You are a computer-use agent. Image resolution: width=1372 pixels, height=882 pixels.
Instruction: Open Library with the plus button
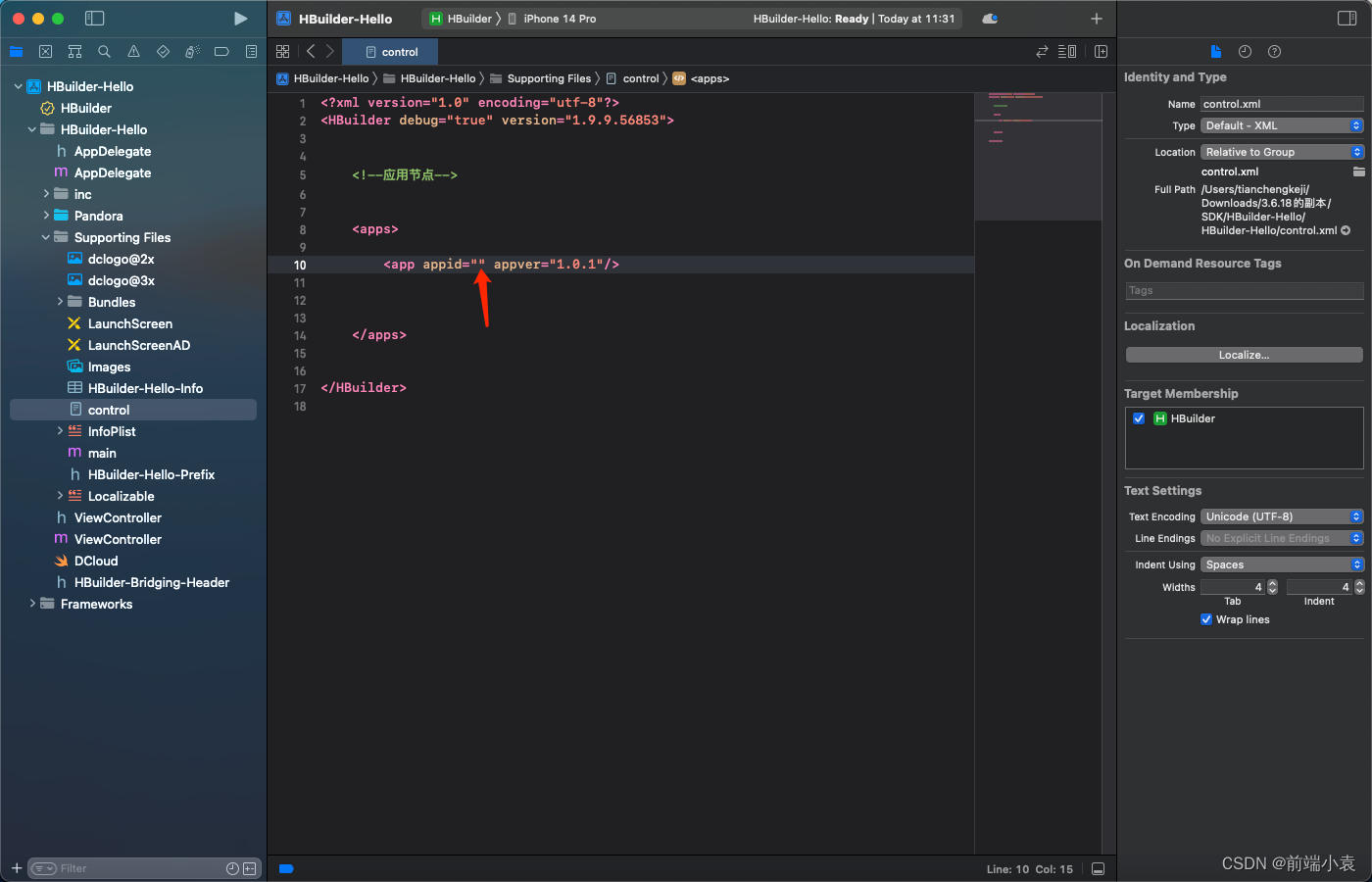pyautogui.click(x=1097, y=19)
